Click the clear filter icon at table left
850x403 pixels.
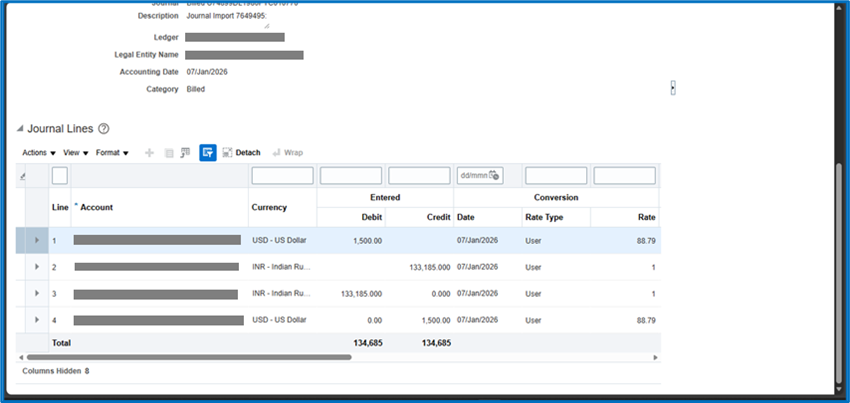coord(22,176)
